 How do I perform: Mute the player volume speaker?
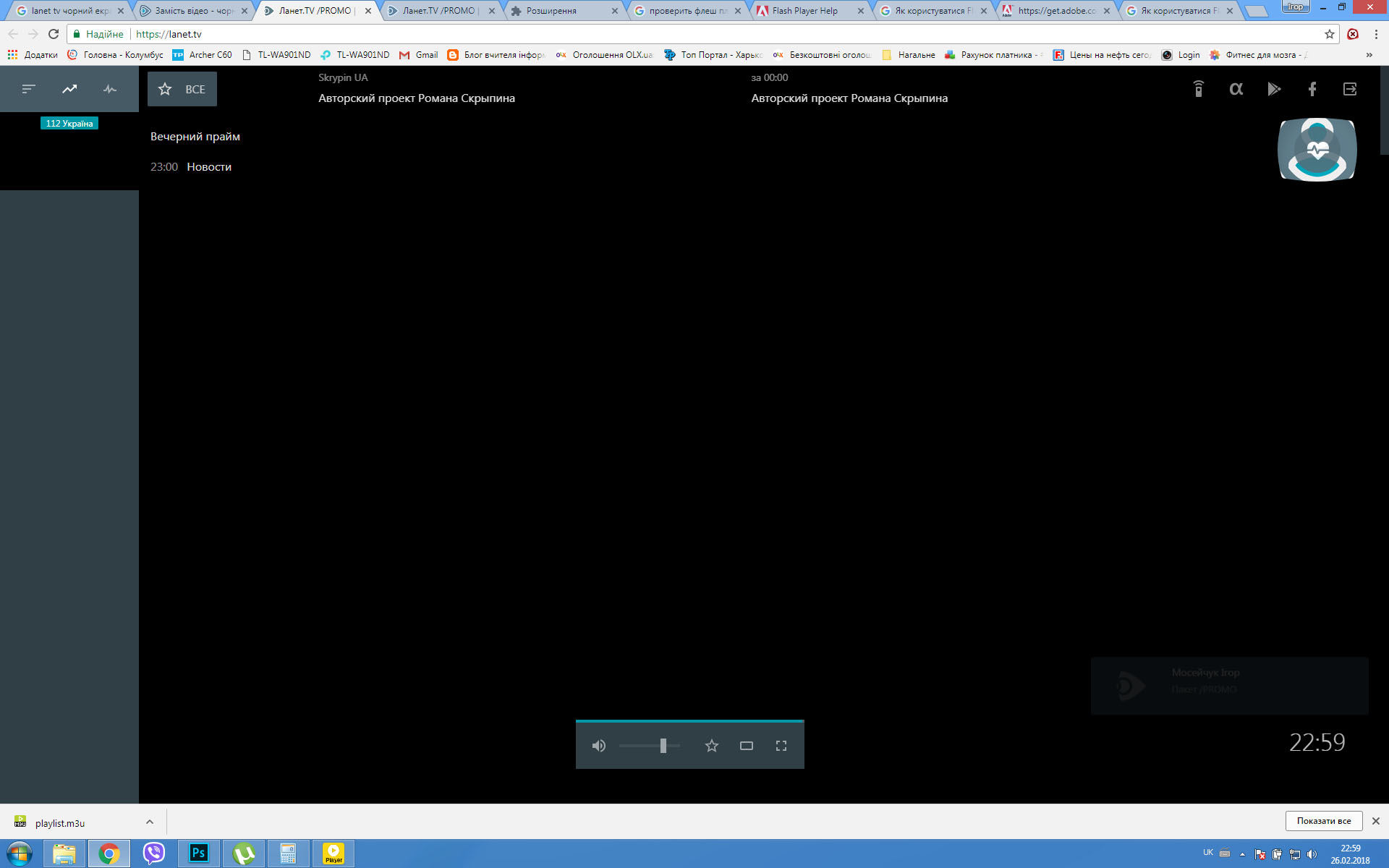(598, 746)
